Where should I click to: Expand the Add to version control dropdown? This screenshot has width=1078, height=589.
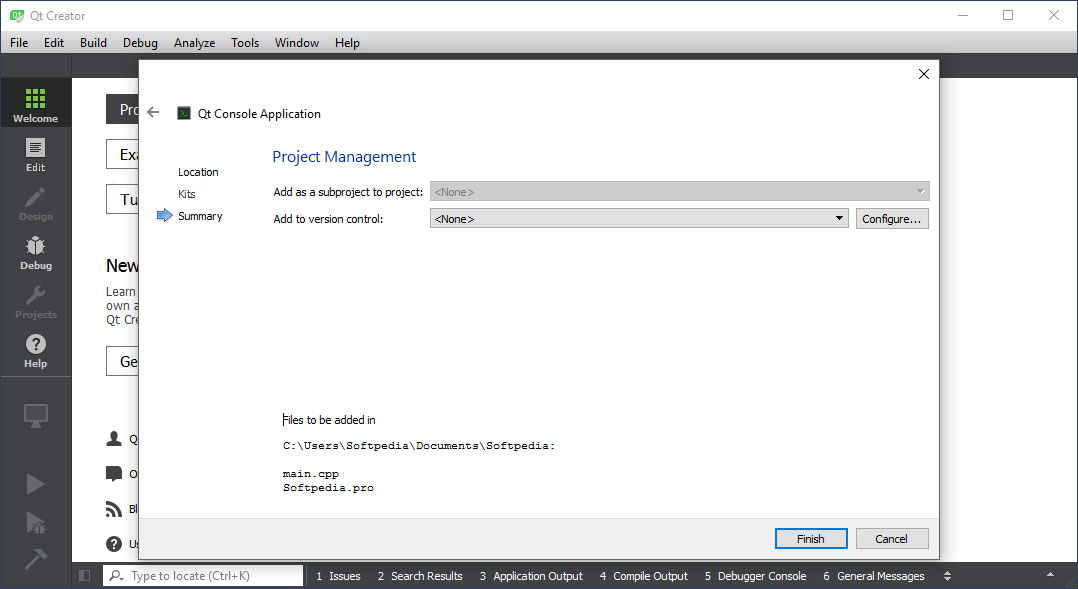click(639, 219)
